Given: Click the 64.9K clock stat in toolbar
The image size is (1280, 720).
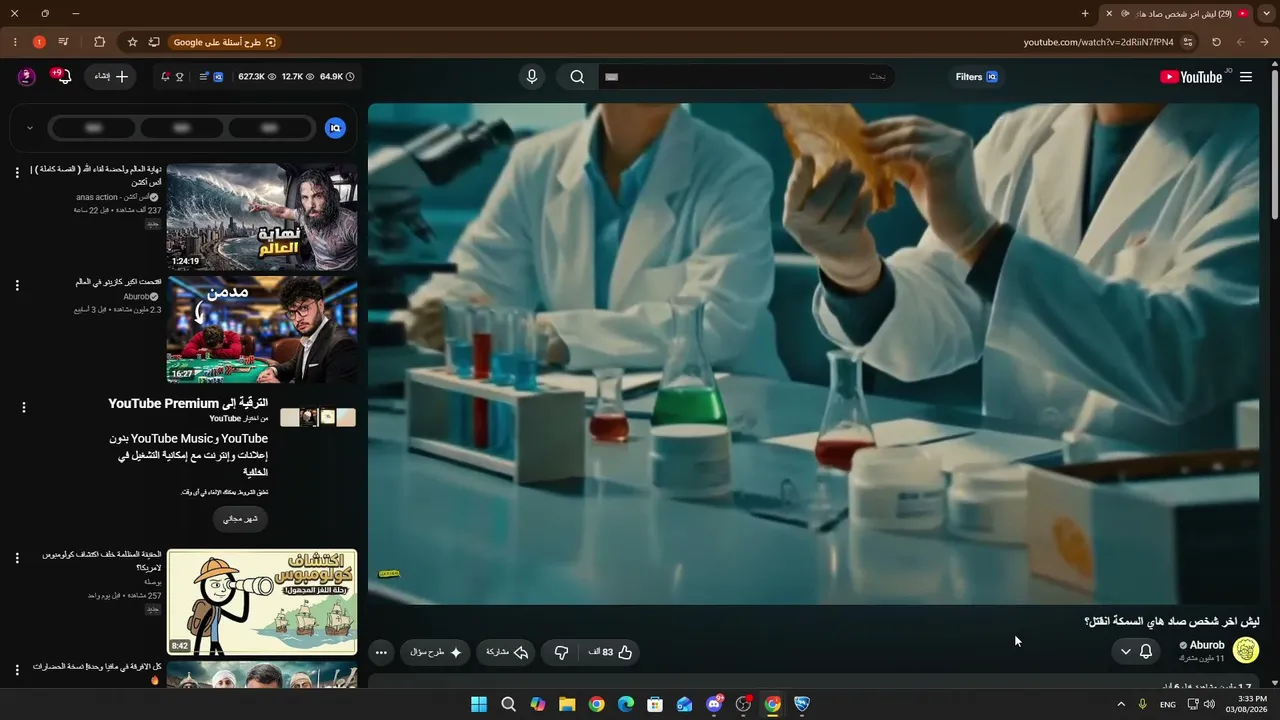Looking at the screenshot, I should click(337, 77).
